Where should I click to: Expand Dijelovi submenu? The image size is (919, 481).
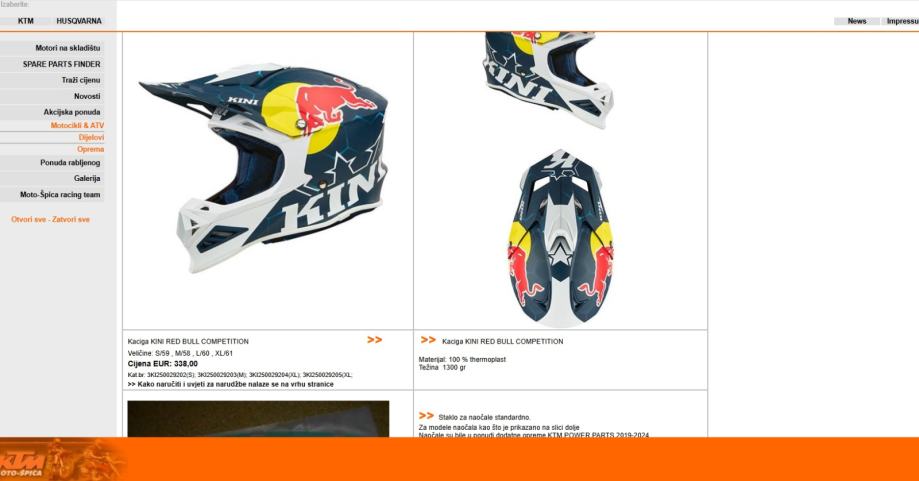coord(91,138)
